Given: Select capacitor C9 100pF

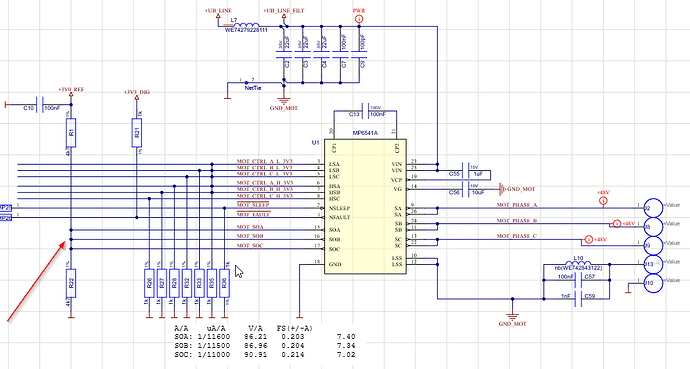Looking at the screenshot, I should pos(359,55).
